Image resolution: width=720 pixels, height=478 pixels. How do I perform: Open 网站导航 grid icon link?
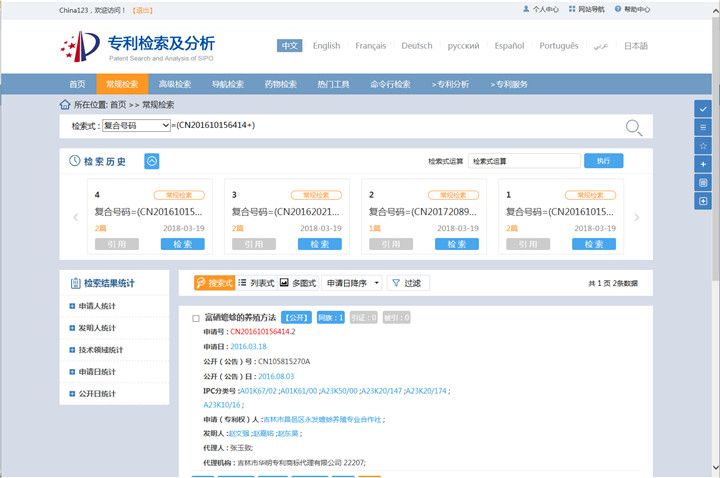pyautogui.click(x=586, y=9)
